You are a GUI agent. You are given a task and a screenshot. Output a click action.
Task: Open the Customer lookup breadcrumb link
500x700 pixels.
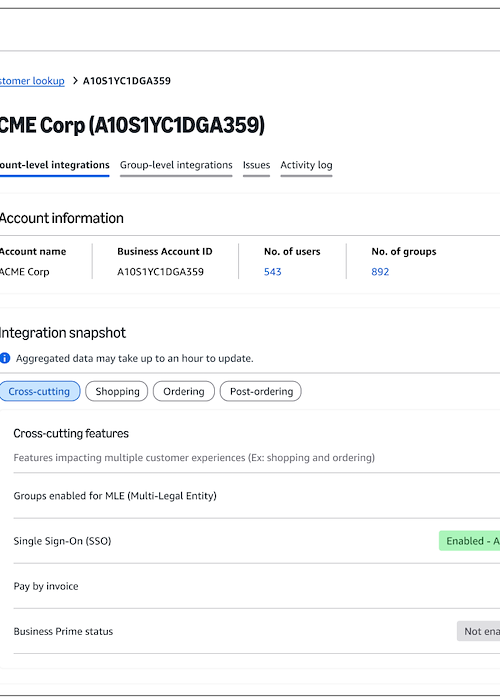32,81
